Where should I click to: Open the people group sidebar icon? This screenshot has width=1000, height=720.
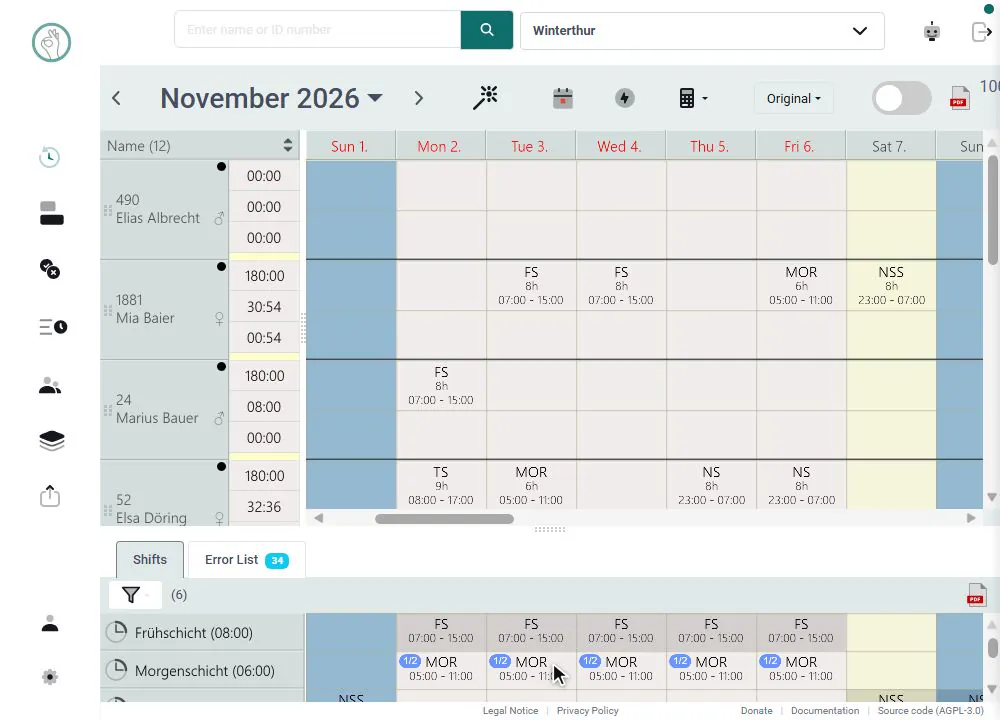click(50, 385)
